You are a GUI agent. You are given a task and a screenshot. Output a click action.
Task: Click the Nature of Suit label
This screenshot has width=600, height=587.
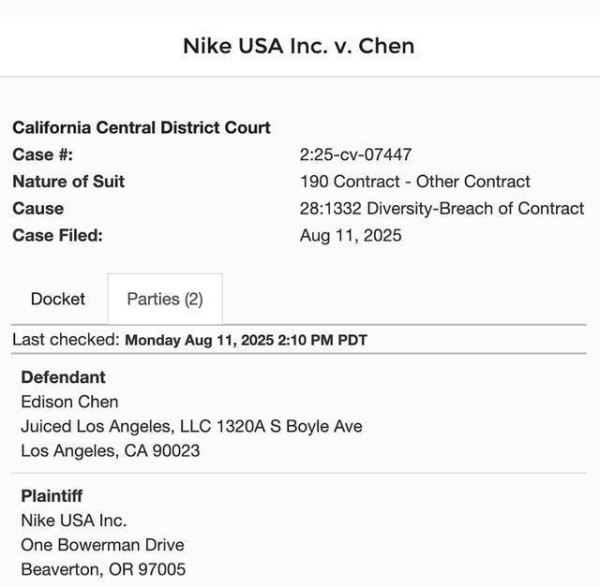click(x=68, y=182)
